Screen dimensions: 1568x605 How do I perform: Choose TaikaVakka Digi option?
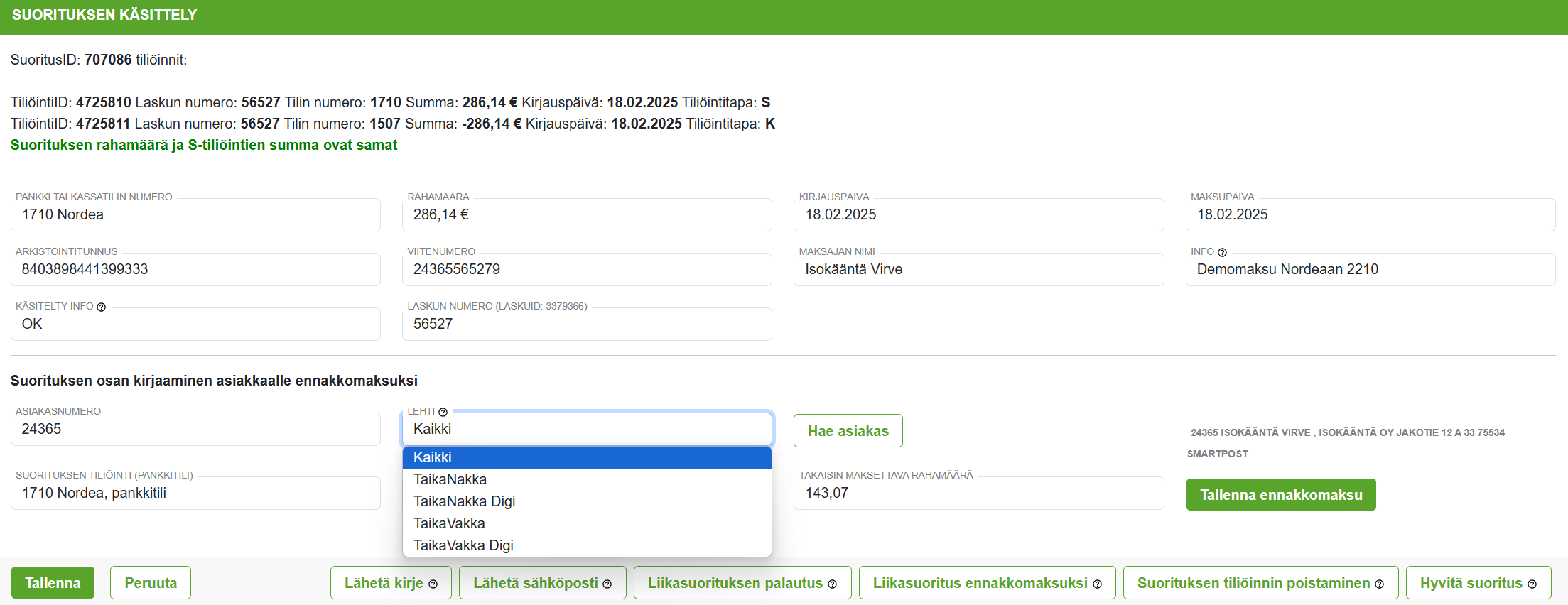click(587, 545)
